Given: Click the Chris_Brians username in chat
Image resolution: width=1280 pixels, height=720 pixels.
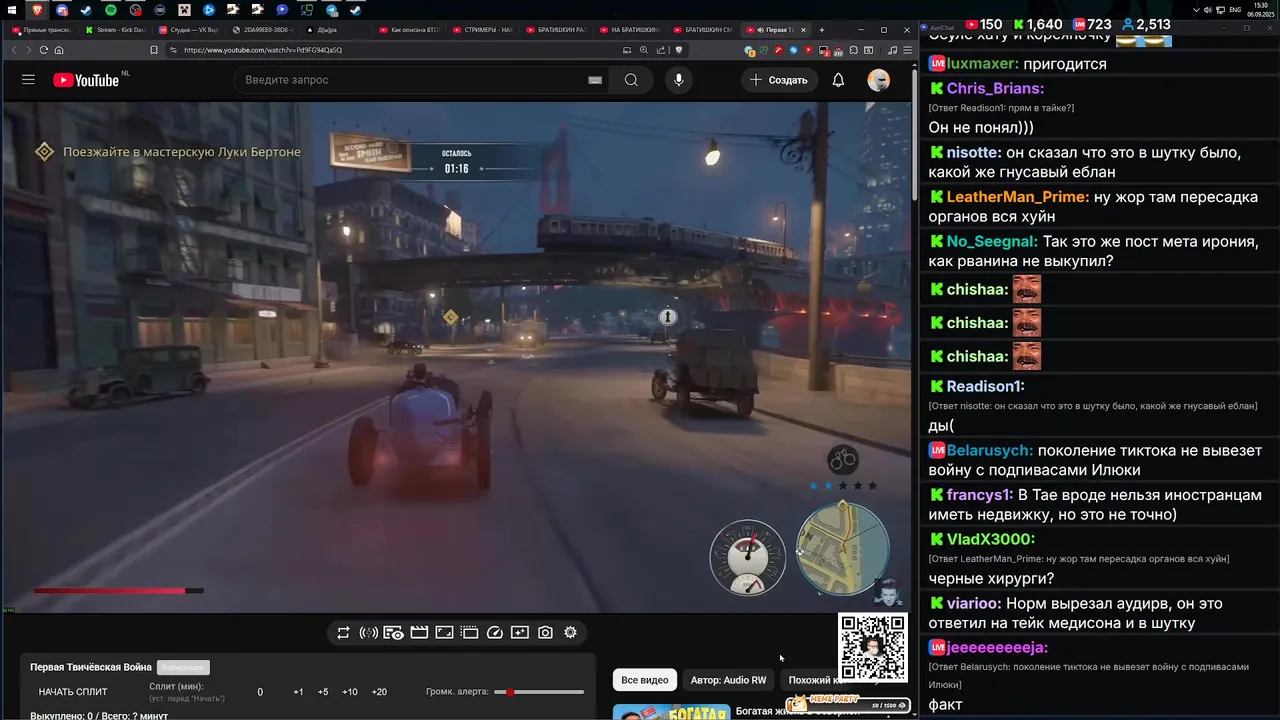Looking at the screenshot, I should point(994,88).
